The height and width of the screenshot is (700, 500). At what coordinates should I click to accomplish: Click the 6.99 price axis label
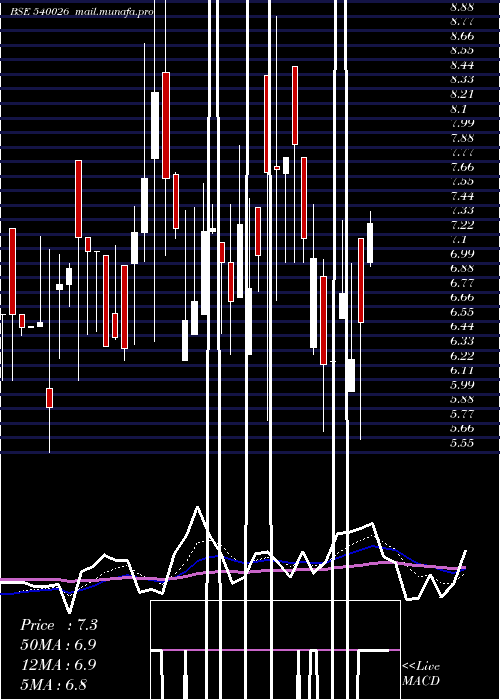click(x=462, y=254)
